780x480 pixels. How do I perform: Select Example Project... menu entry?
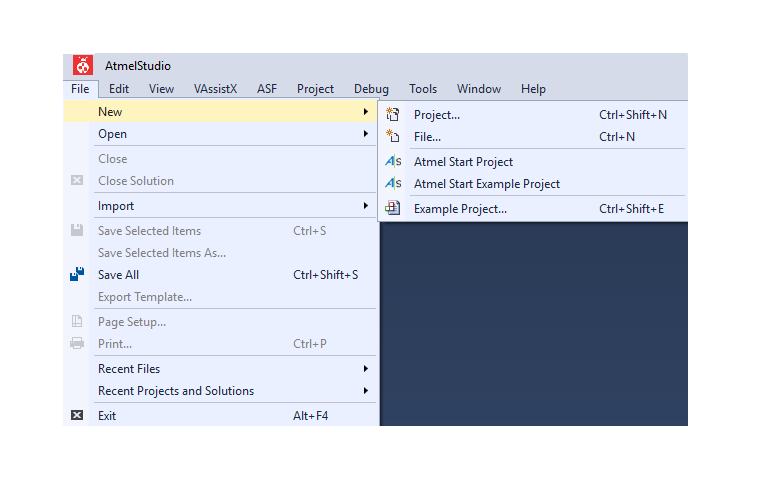point(460,209)
